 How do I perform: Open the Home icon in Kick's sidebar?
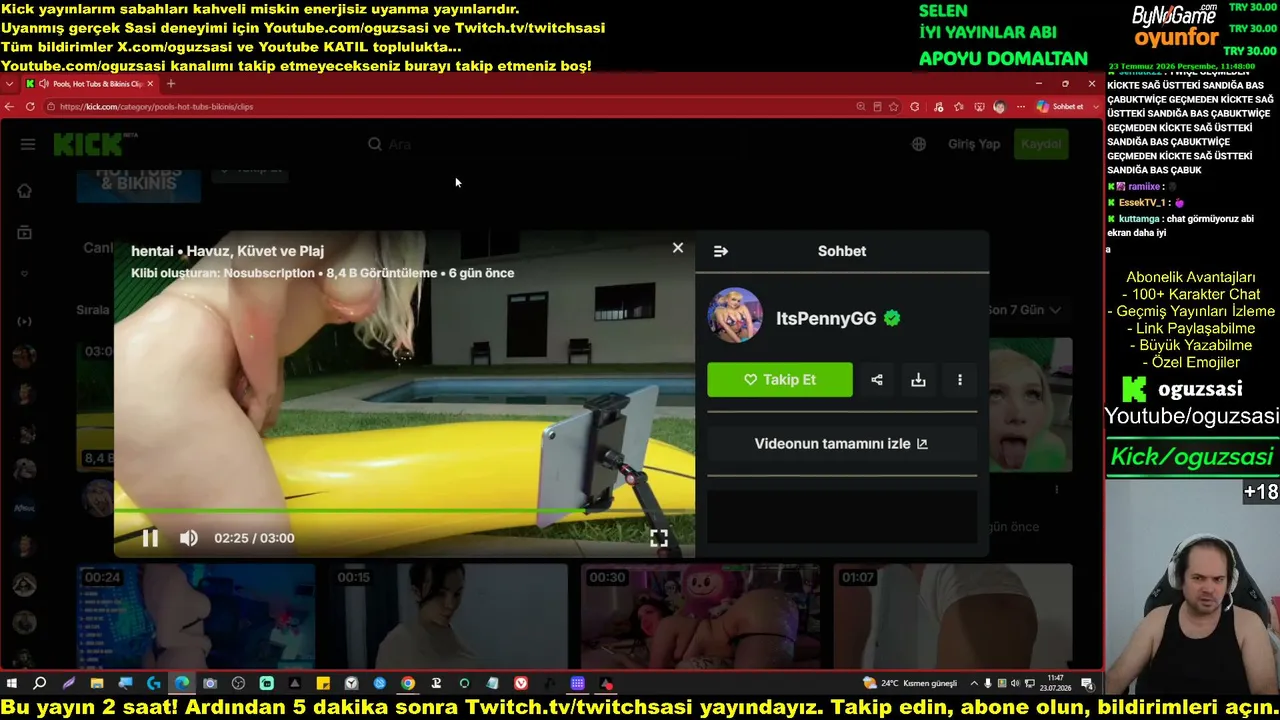click(x=25, y=191)
